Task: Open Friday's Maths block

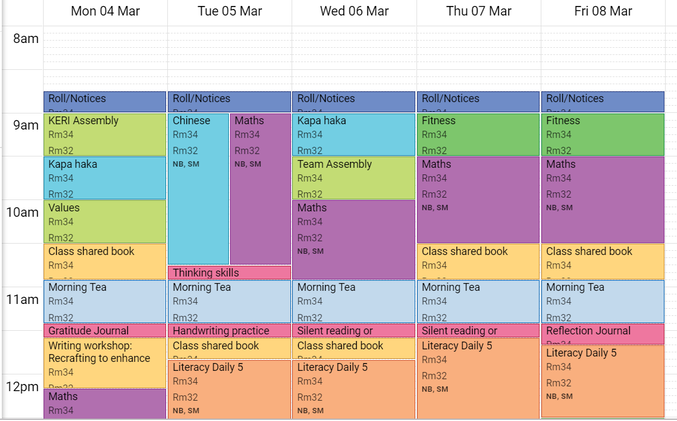Action: coord(603,199)
